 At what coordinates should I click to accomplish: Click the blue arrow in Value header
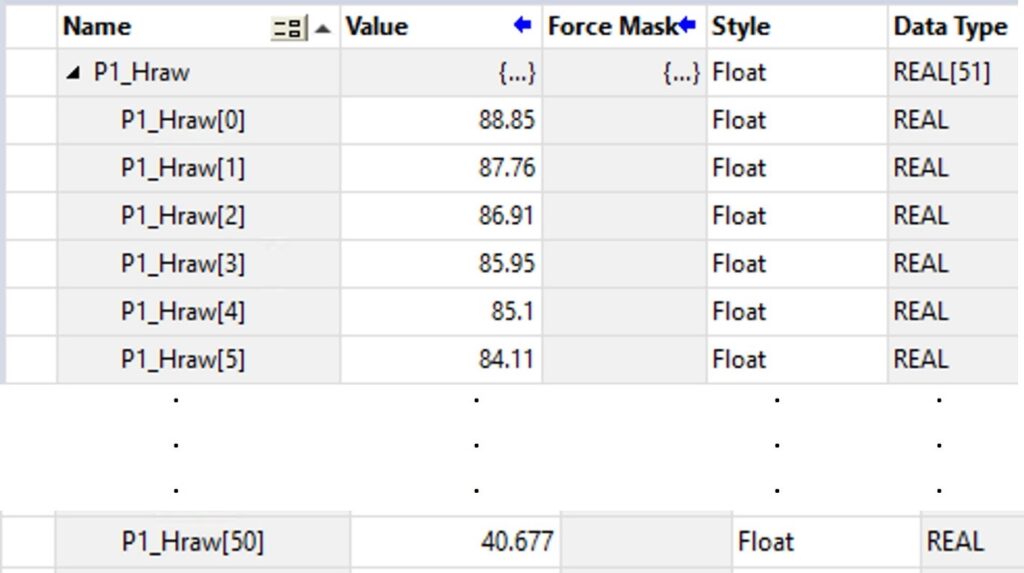(x=522, y=26)
